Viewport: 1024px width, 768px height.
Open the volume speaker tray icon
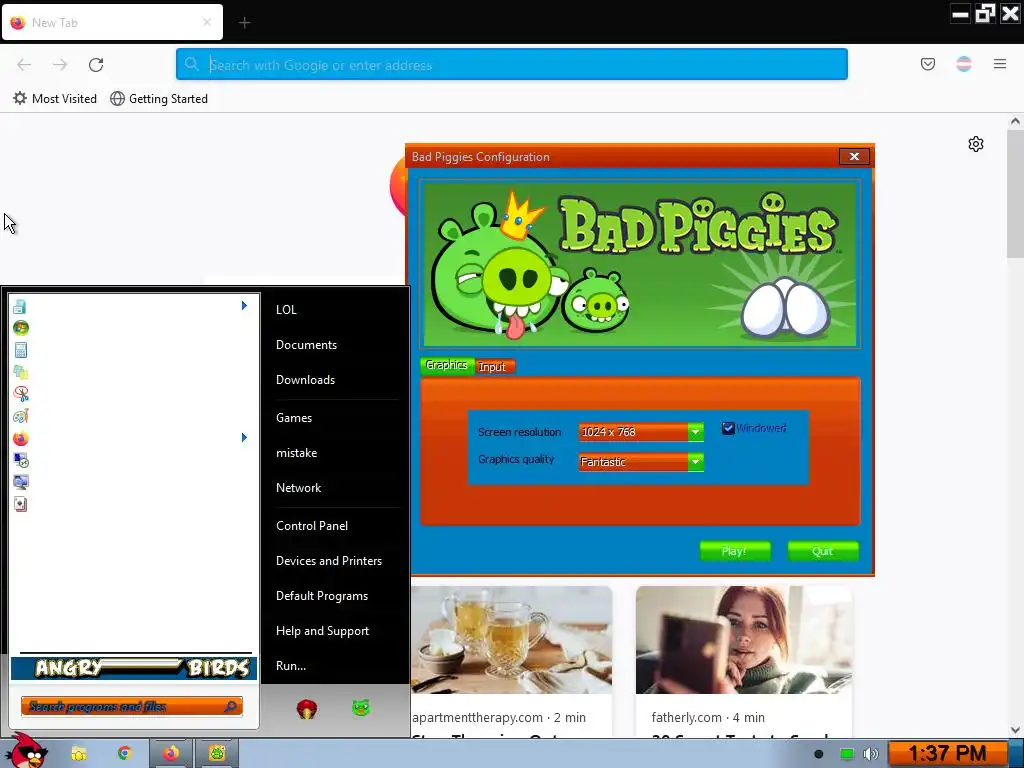pos(871,754)
